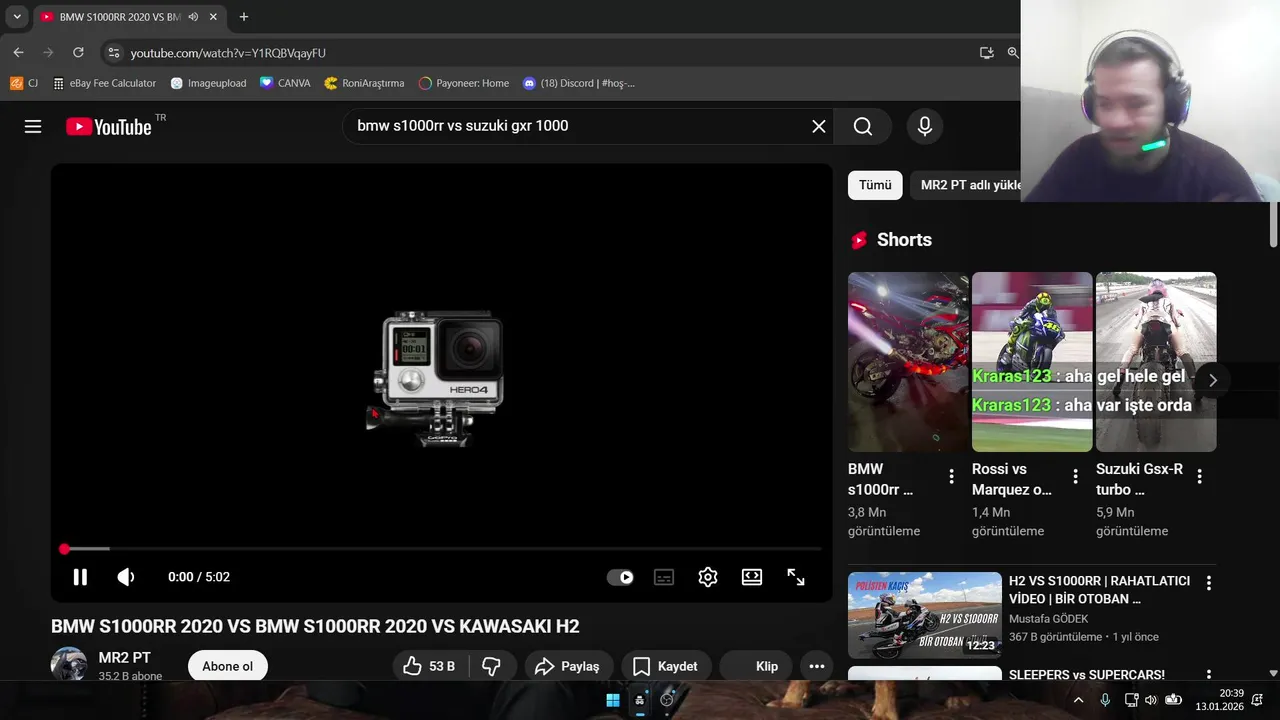Clear the search box with the X
Viewport: 1280px width, 720px height.
pos(818,126)
